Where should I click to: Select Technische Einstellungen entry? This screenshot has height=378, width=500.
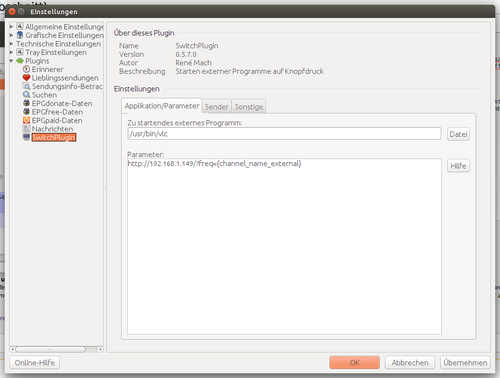[x=58, y=44]
